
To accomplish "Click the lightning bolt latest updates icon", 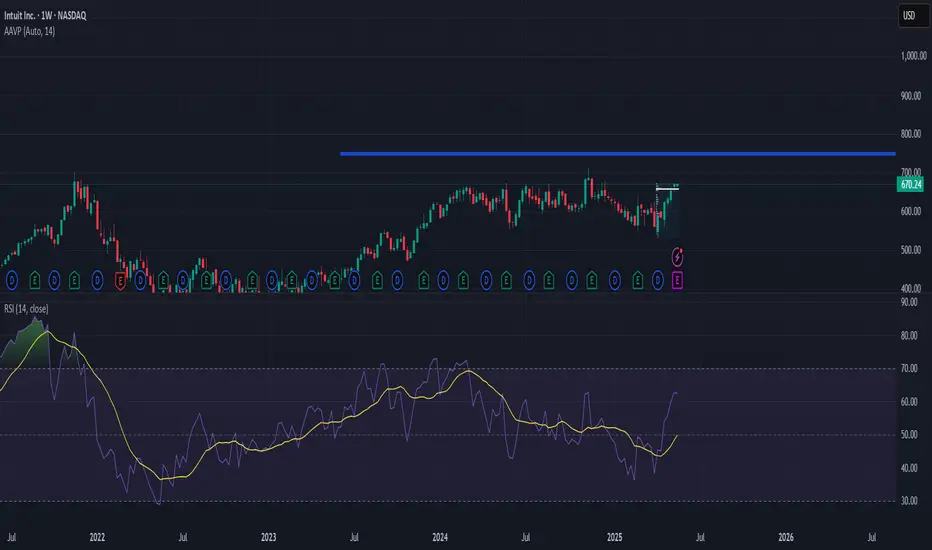I will coord(677,257).
